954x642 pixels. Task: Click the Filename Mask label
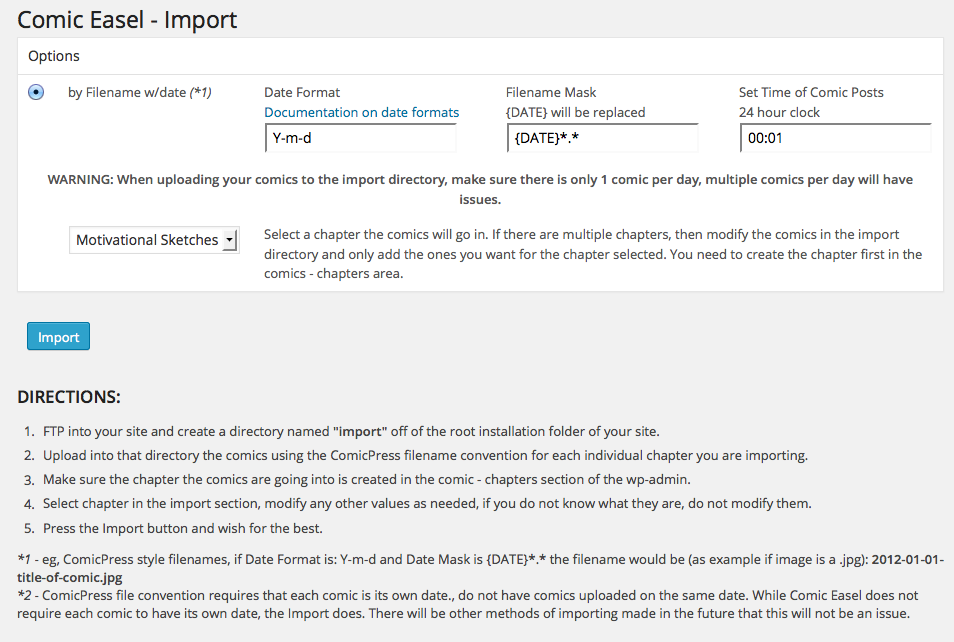click(551, 92)
